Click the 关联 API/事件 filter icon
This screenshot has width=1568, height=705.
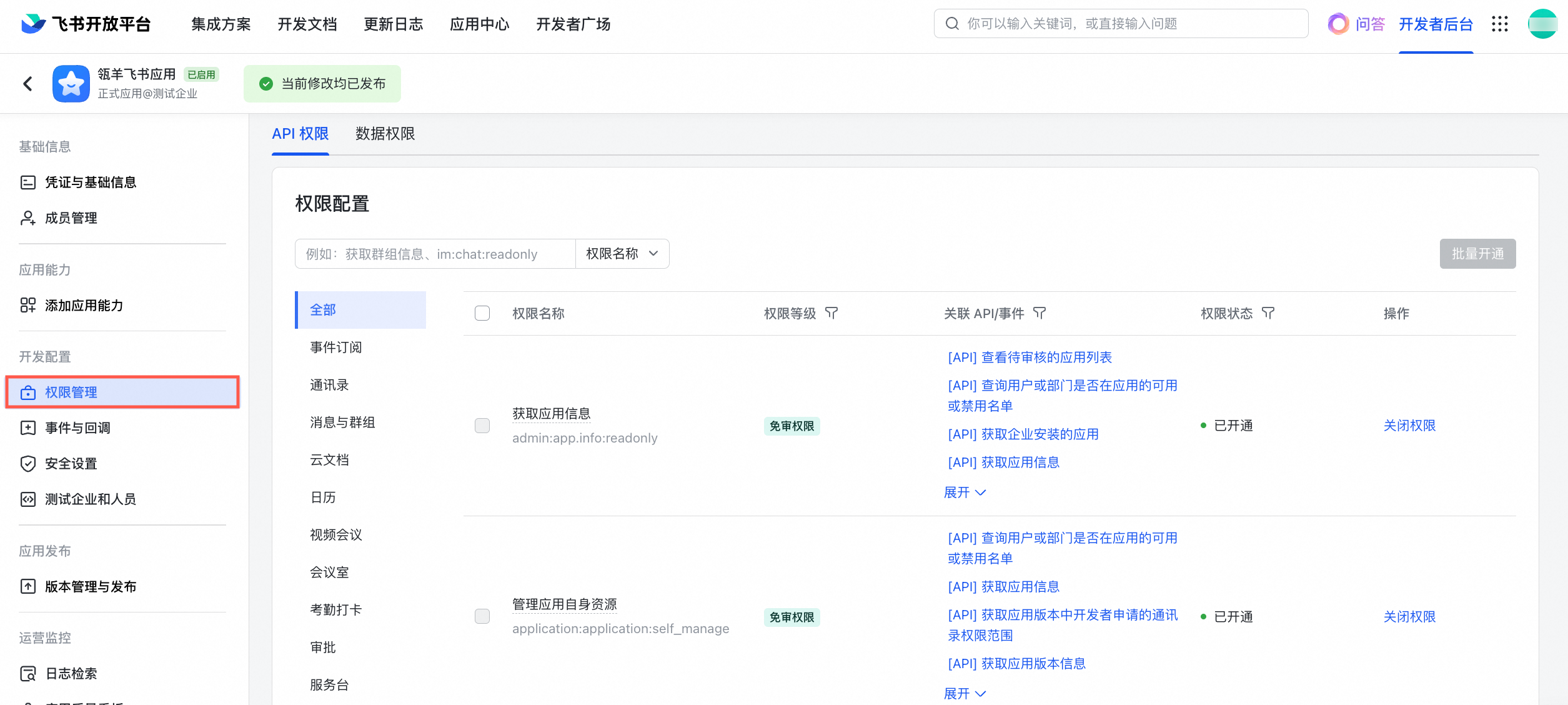coord(1040,313)
